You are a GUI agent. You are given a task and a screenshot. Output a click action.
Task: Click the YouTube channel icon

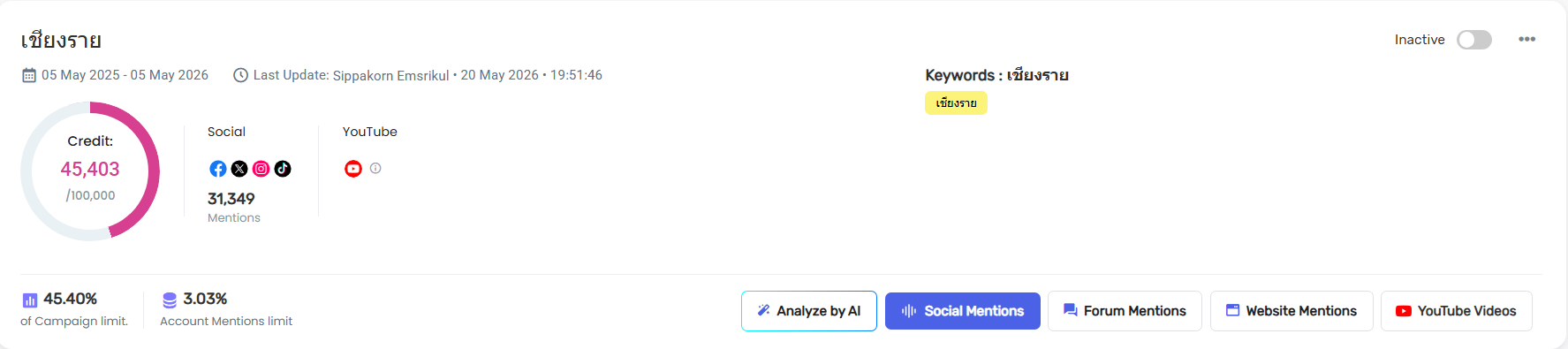[353, 169]
